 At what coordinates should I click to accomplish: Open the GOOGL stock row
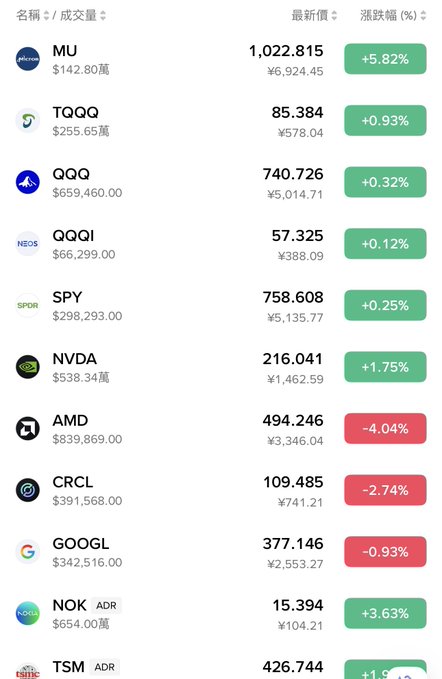(221, 552)
